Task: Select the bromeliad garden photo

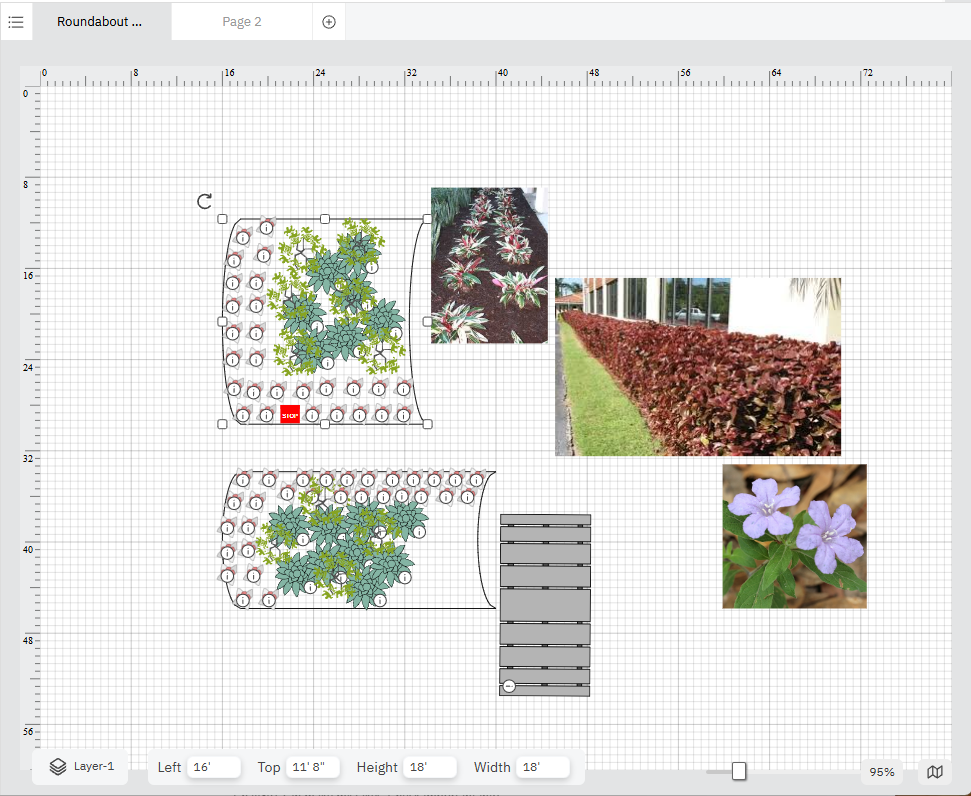Action: tap(488, 265)
